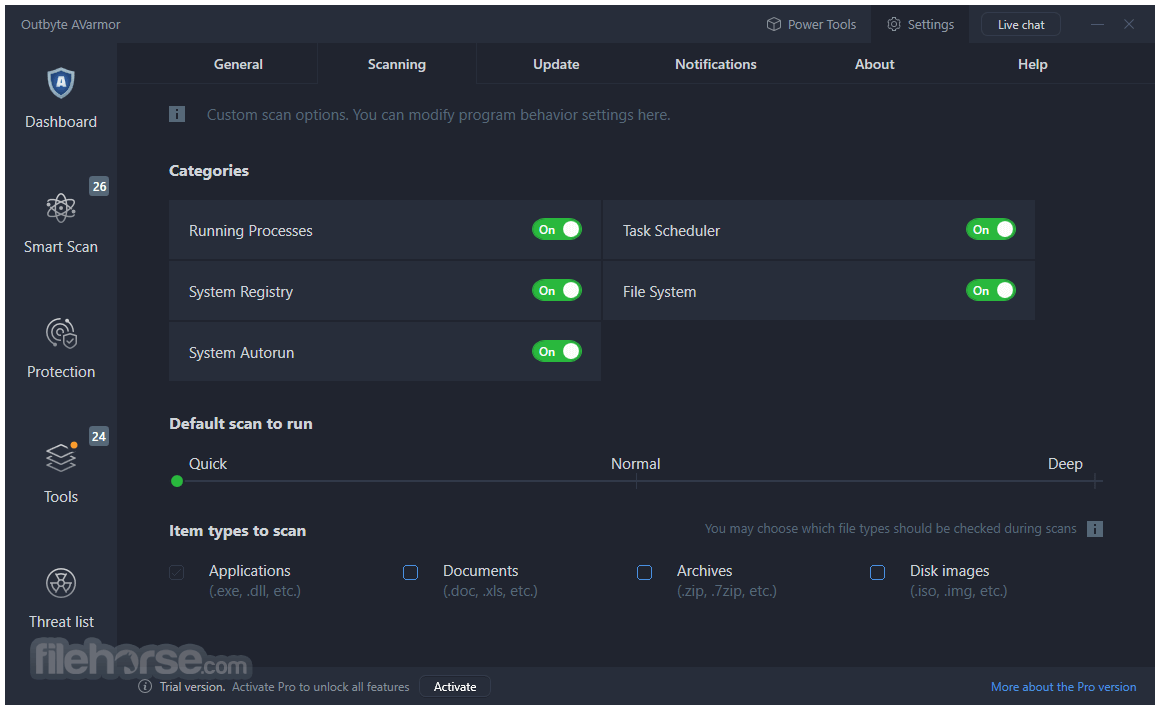
Task: Click the Task Scheduler label
Action: (x=671, y=231)
